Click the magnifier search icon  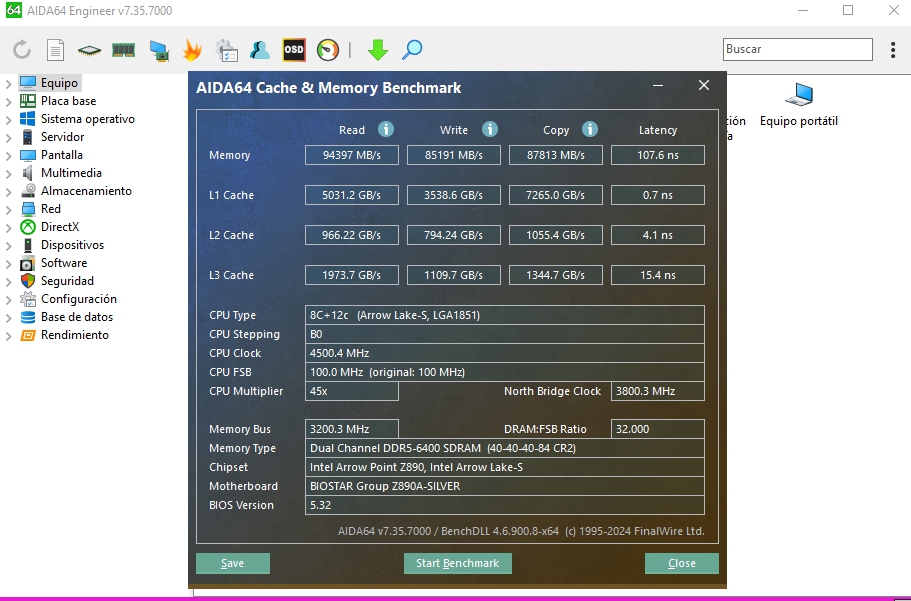(x=412, y=50)
